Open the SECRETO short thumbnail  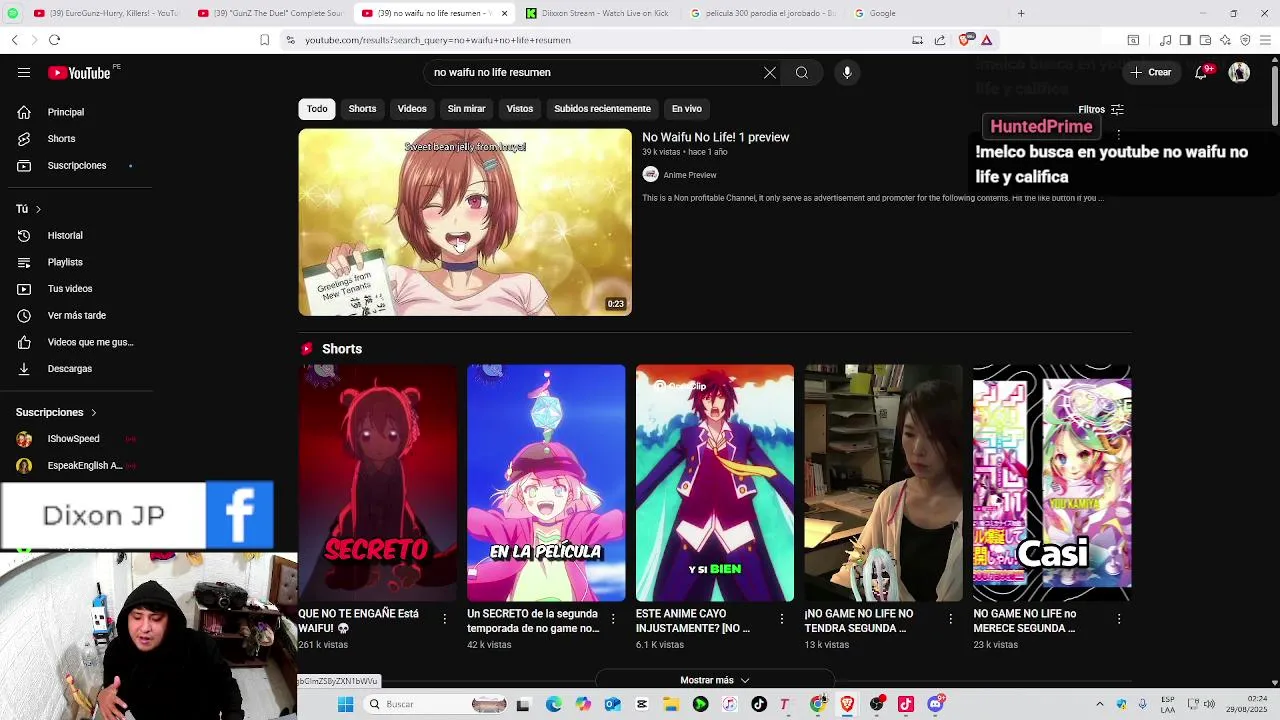(x=377, y=482)
